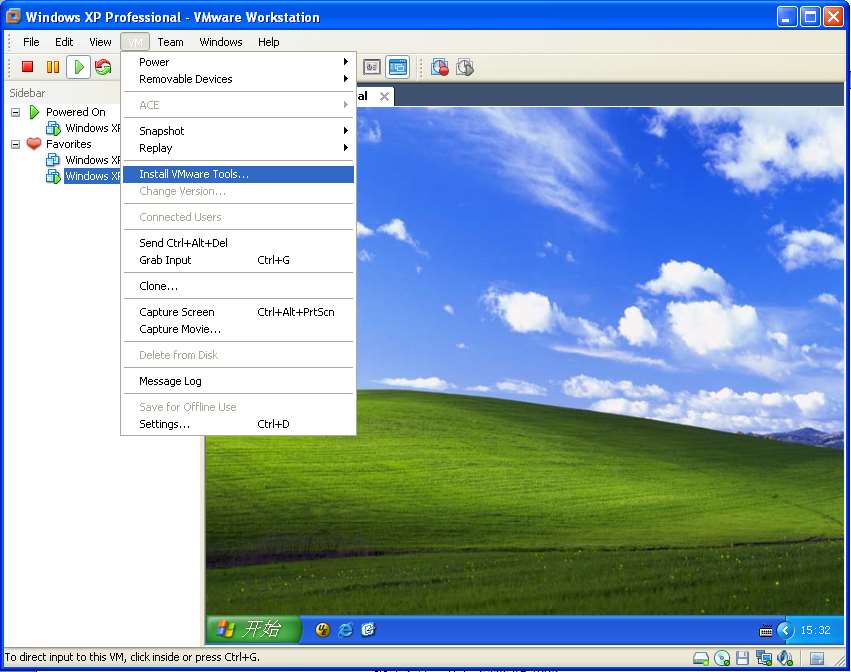This screenshot has width=851, height=672.
Task: Select the Favorites sidebar heading
Action: (68, 144)
